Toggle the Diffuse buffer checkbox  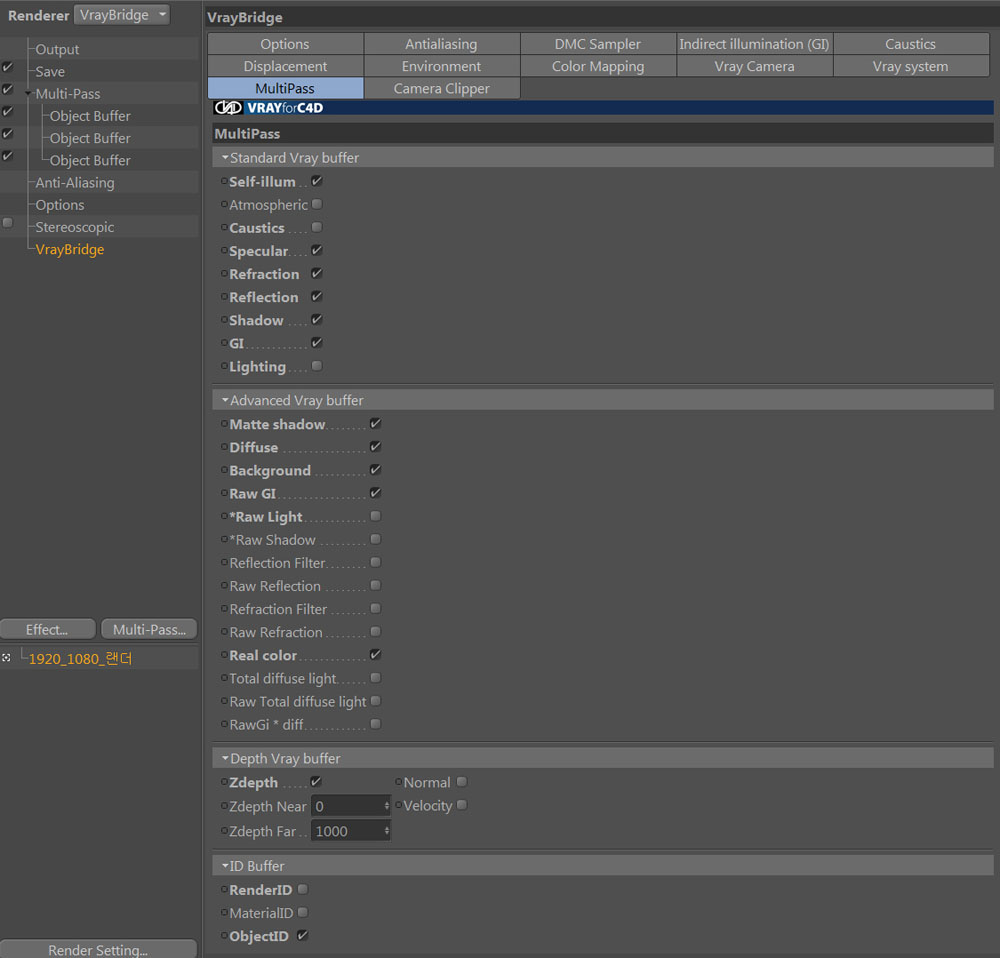[x=376, y=446]
